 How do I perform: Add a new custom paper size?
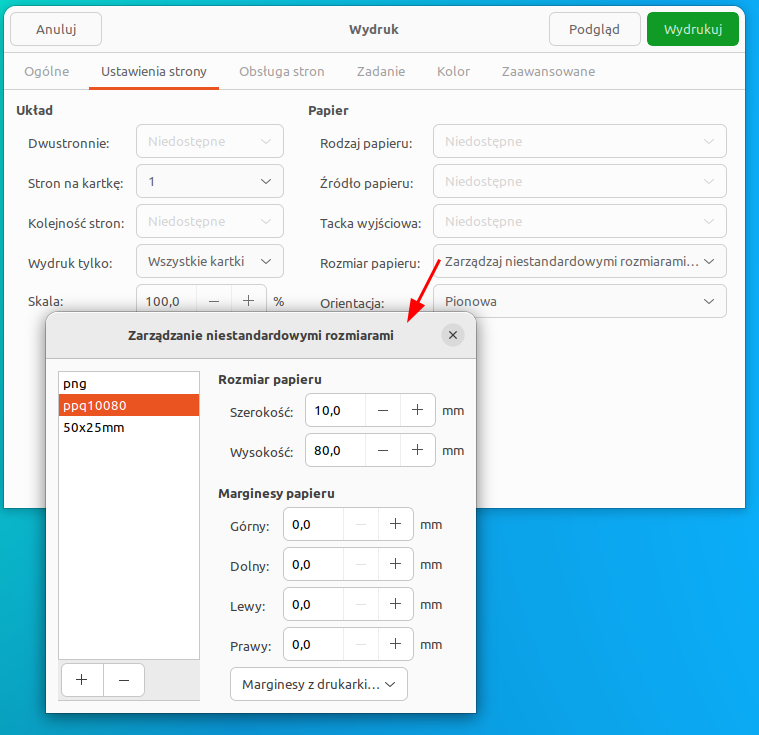pyautogui.click(x=82, y=680)
